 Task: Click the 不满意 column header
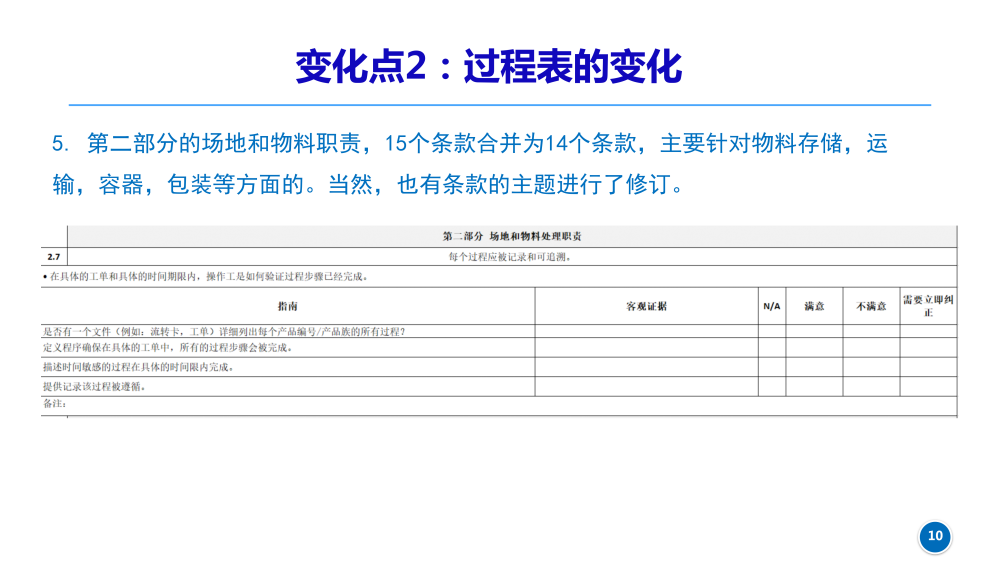[x=871, y=306]
